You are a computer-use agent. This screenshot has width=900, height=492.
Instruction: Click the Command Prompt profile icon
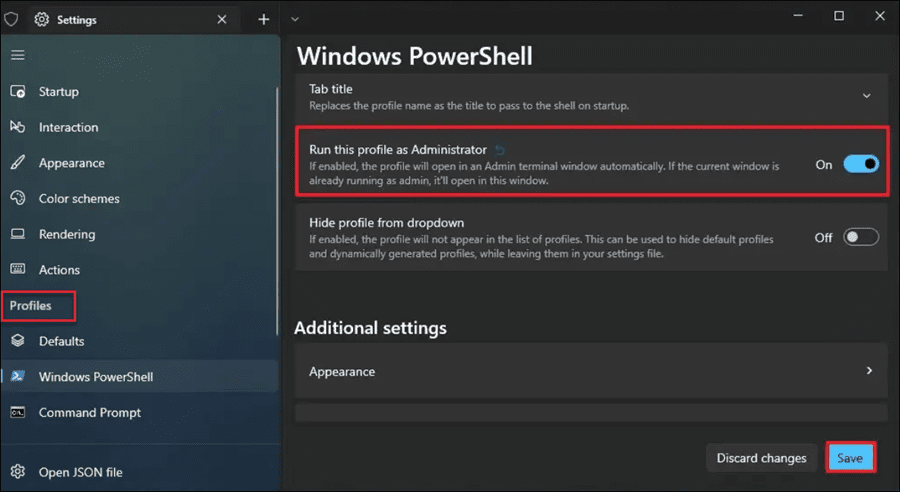18,412
